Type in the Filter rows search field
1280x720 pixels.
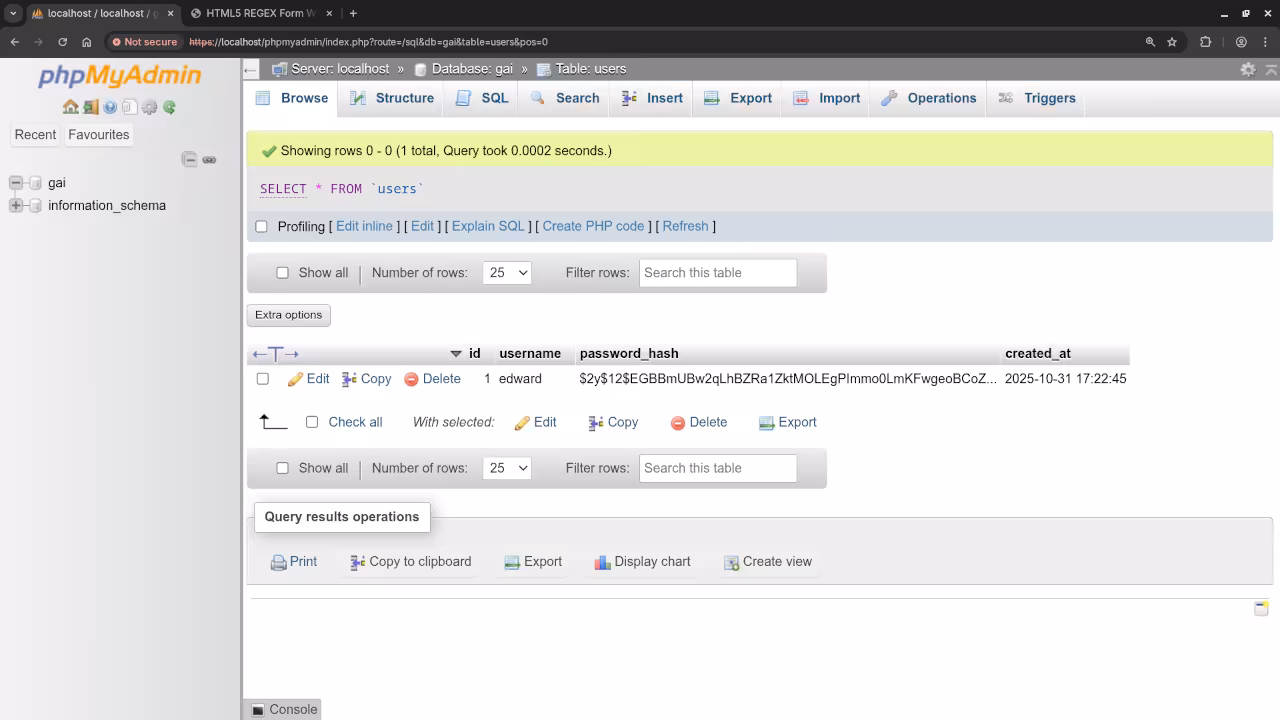(x=717, y=272)
